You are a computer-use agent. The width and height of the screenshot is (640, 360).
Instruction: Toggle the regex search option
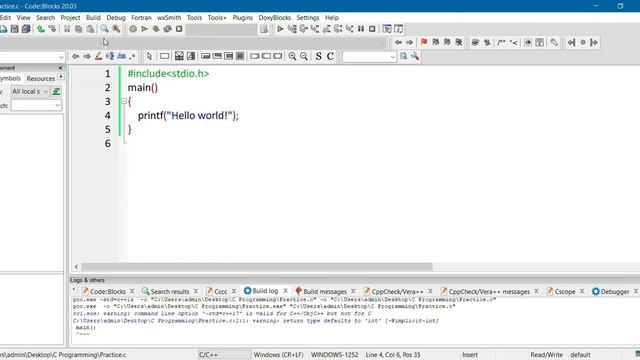point(132,56)
